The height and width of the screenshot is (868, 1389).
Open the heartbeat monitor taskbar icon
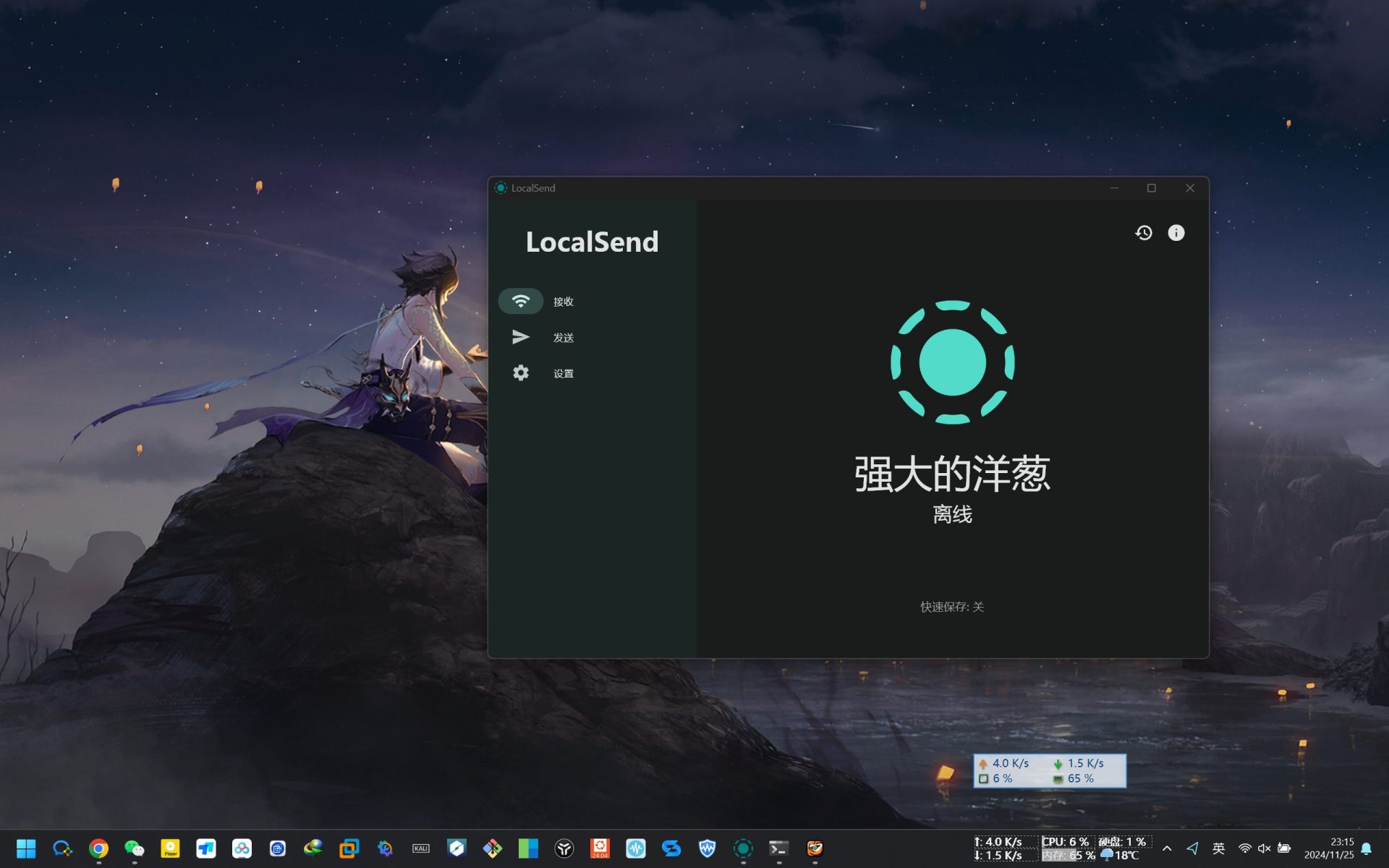tap(636, 848)
